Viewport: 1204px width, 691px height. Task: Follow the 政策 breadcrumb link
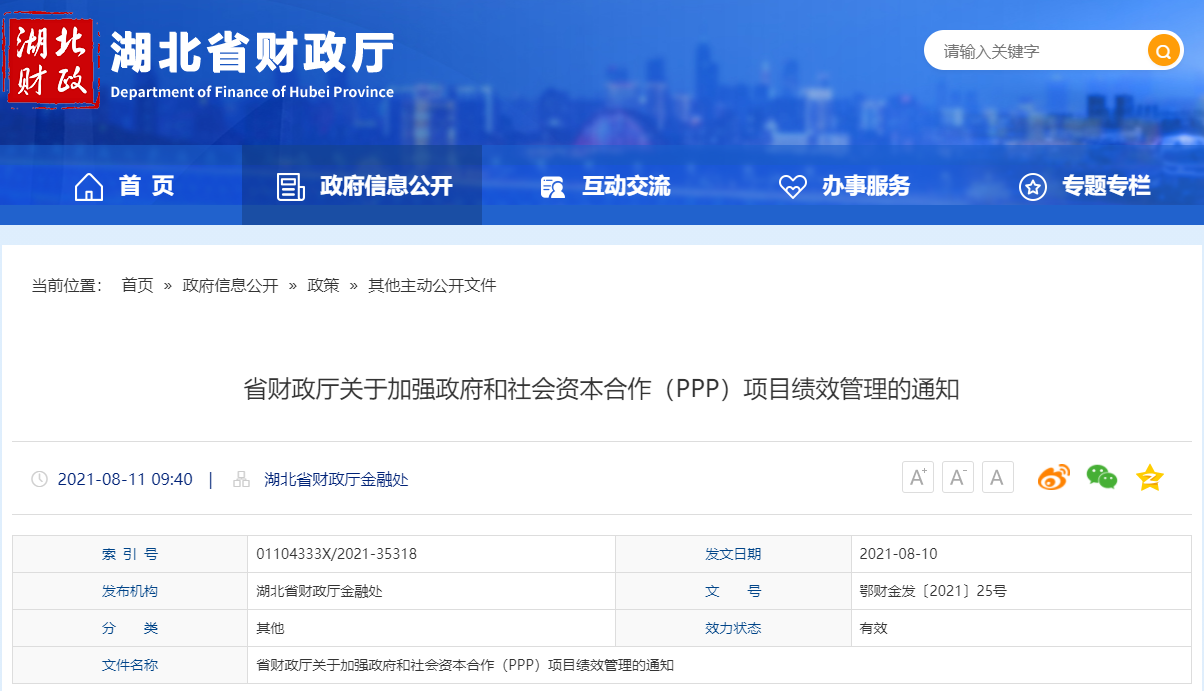point(323,285)
